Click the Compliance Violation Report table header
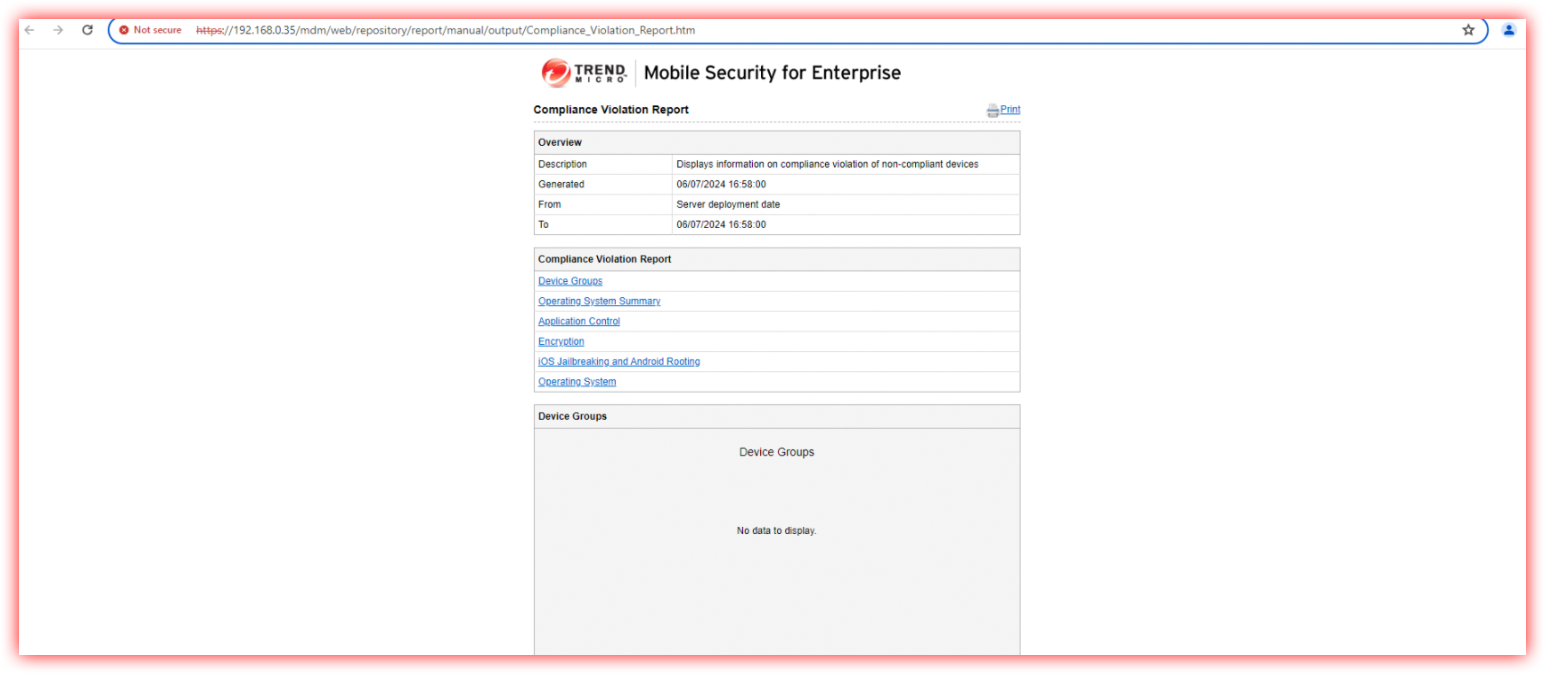1546x675 pixels. click(x=777, y=259)
